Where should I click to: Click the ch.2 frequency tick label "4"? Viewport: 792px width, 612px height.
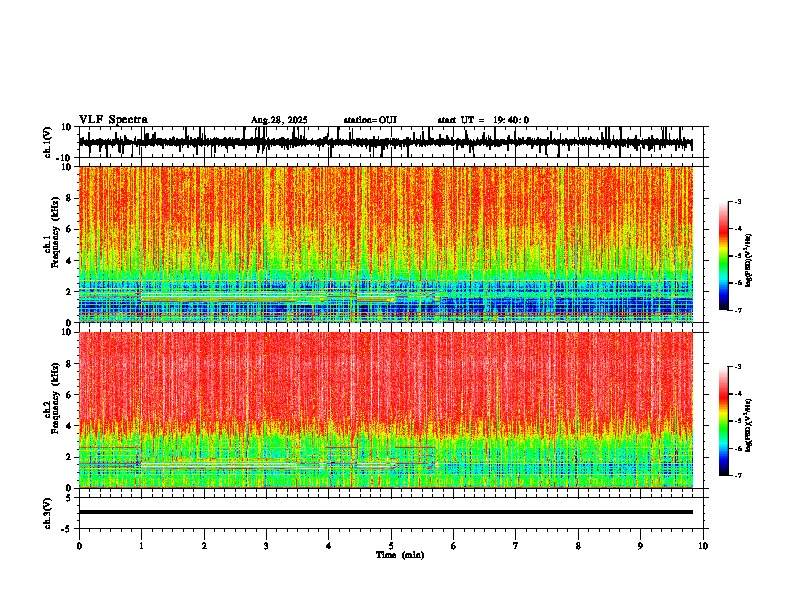[x=70, y=426]
